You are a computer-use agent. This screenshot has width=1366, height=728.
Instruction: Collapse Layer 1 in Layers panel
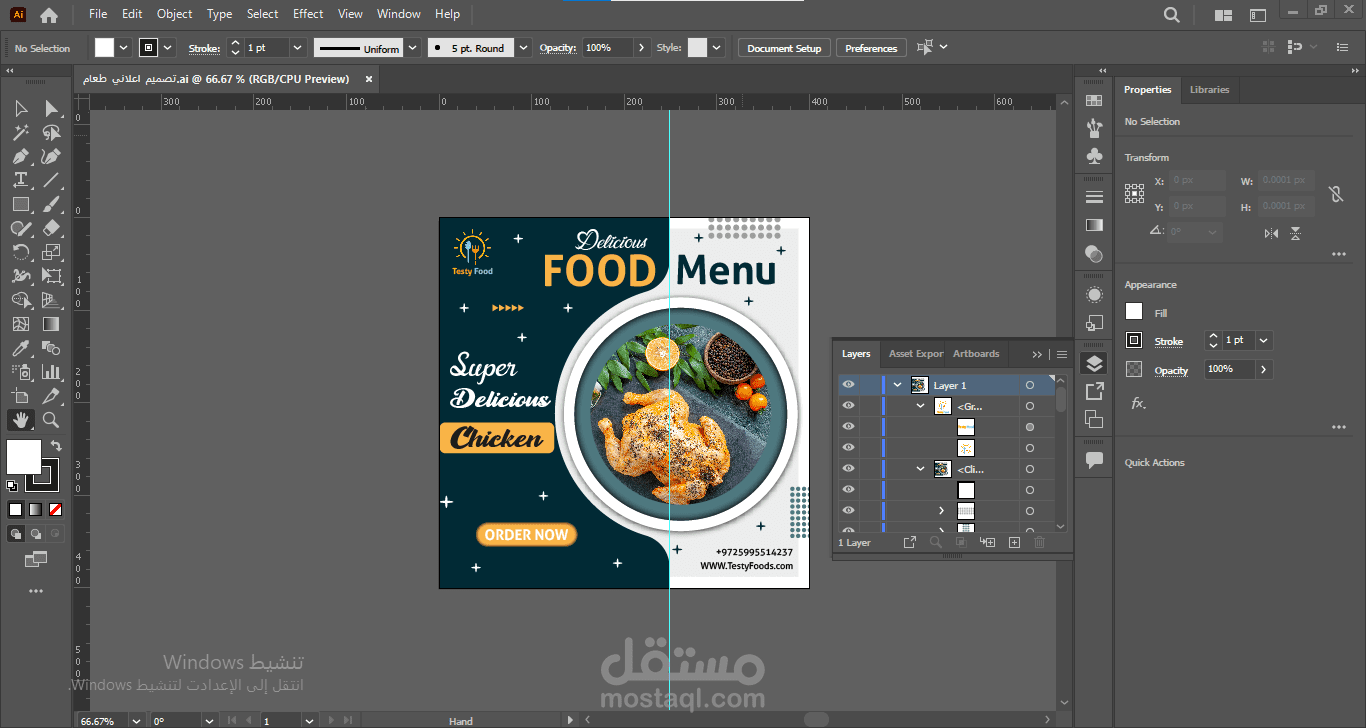(x=898, y=385)
